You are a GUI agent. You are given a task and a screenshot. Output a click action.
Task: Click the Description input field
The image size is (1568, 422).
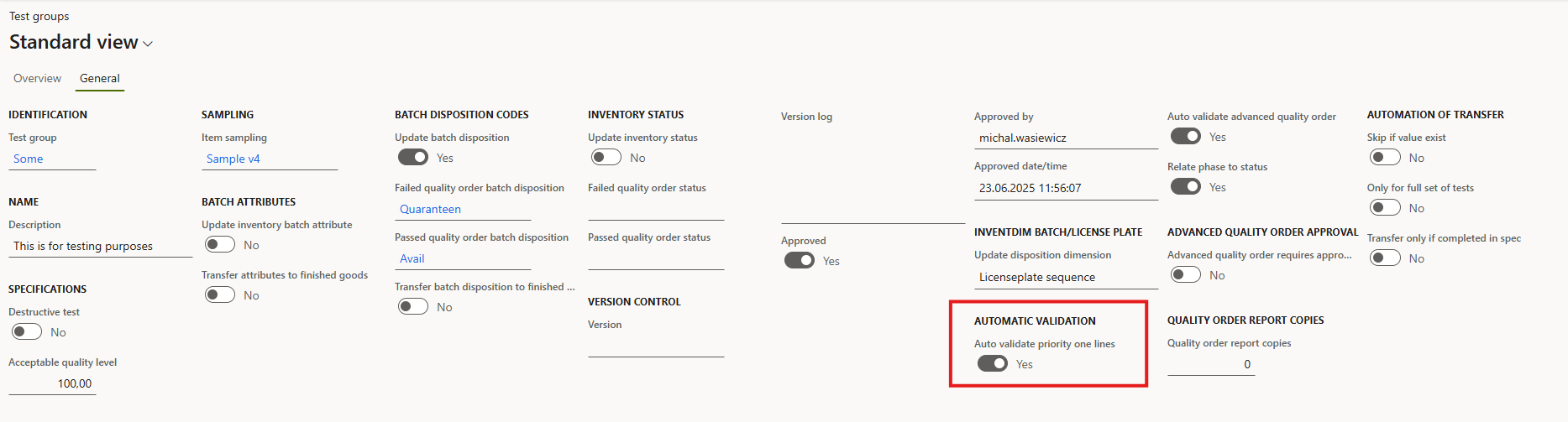pyautogui.click(x=99, y=246)
